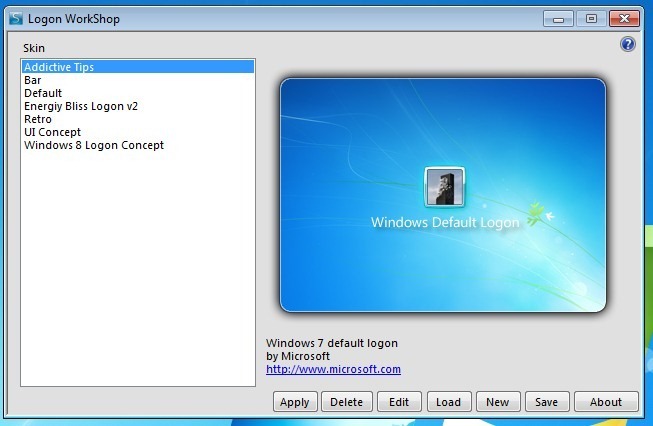Minimize the Logon WorkShop window
Screen dimensions: 653x426
tap(558, 19)
